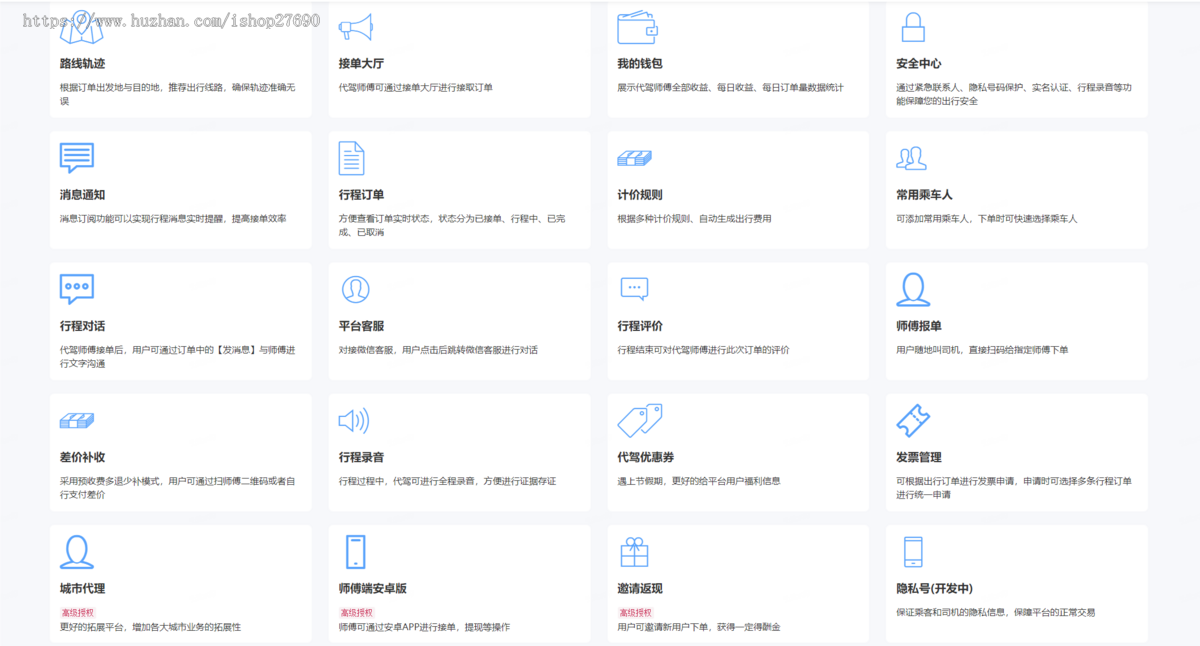
Task: Click the text 代驾师傅可通过接单大厅进行接取订单
Action: tap(415, 87)
